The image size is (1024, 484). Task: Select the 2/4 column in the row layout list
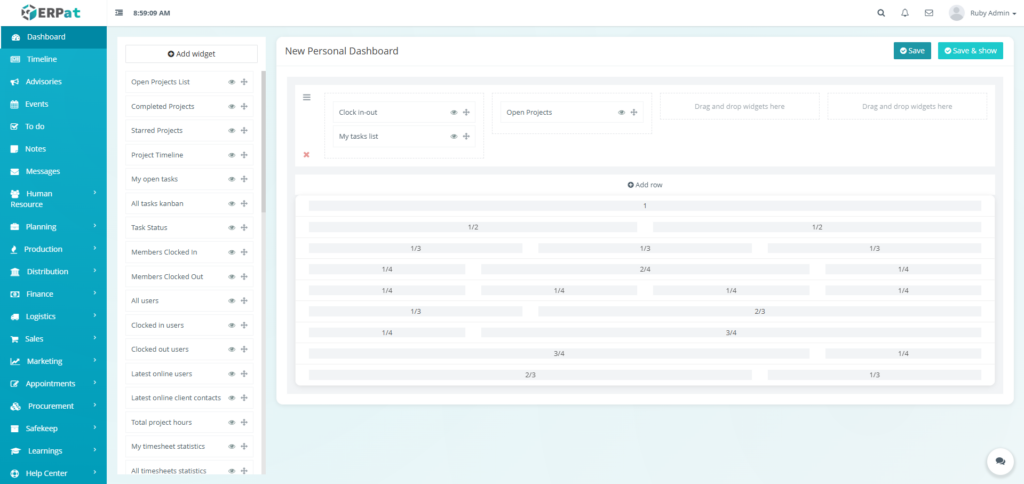coord(645,269)
